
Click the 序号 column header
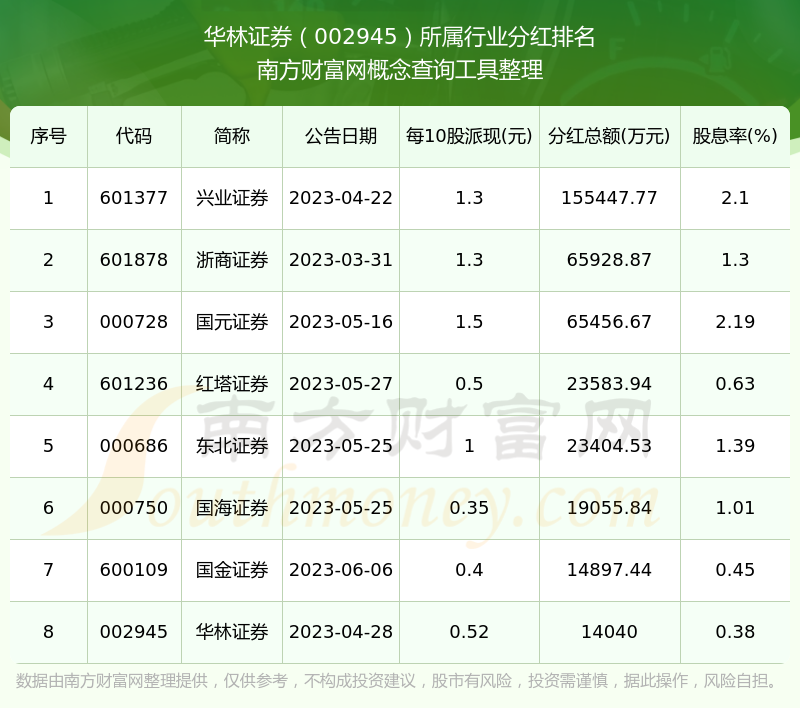point(48,136)
